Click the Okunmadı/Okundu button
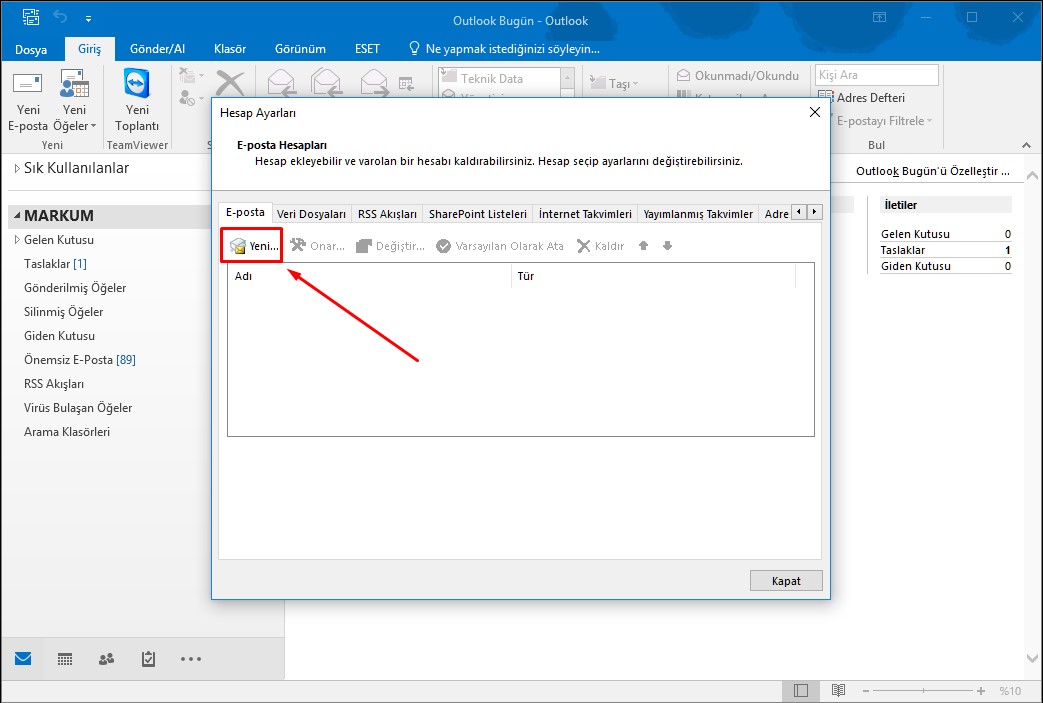Screen dimensions: 1043x703 coord(738,76)
